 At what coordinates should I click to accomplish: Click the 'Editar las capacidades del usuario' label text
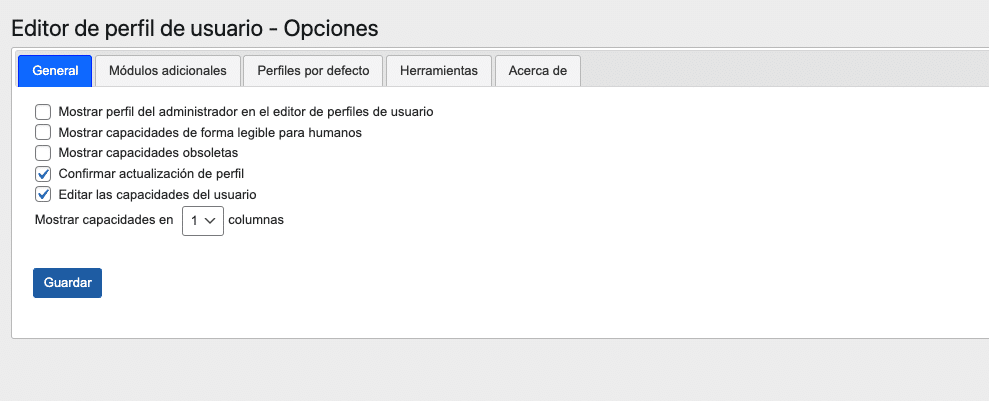click(158, 194)
